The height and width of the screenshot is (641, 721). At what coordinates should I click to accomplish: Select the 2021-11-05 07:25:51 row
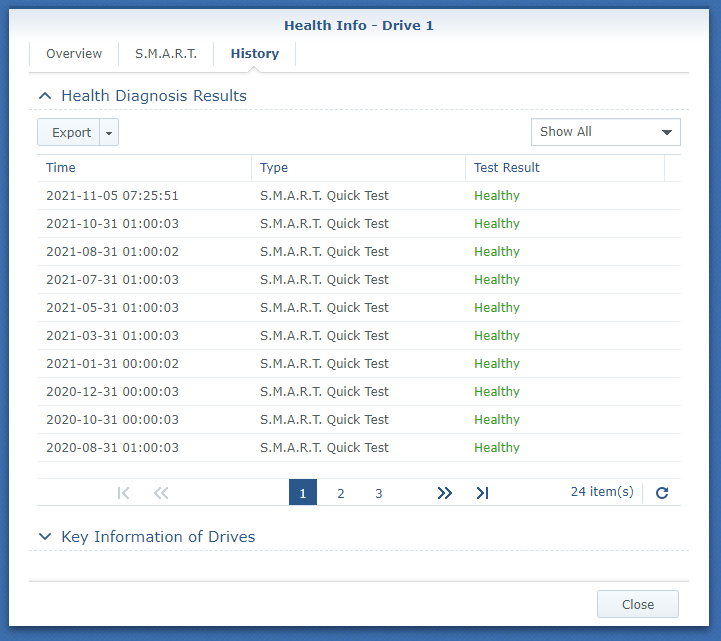(359, 196)
